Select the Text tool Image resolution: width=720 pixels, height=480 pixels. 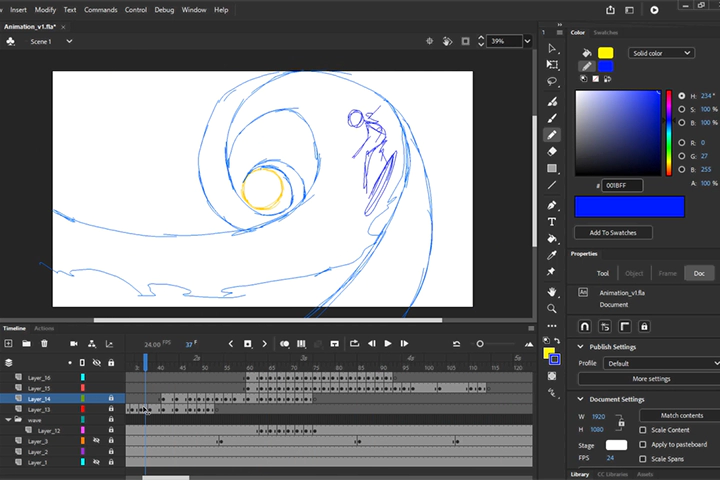click(552, 222)
